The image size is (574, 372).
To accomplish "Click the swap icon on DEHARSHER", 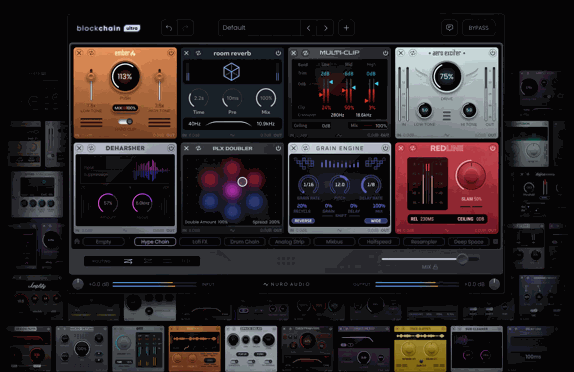I will (91, 148).
